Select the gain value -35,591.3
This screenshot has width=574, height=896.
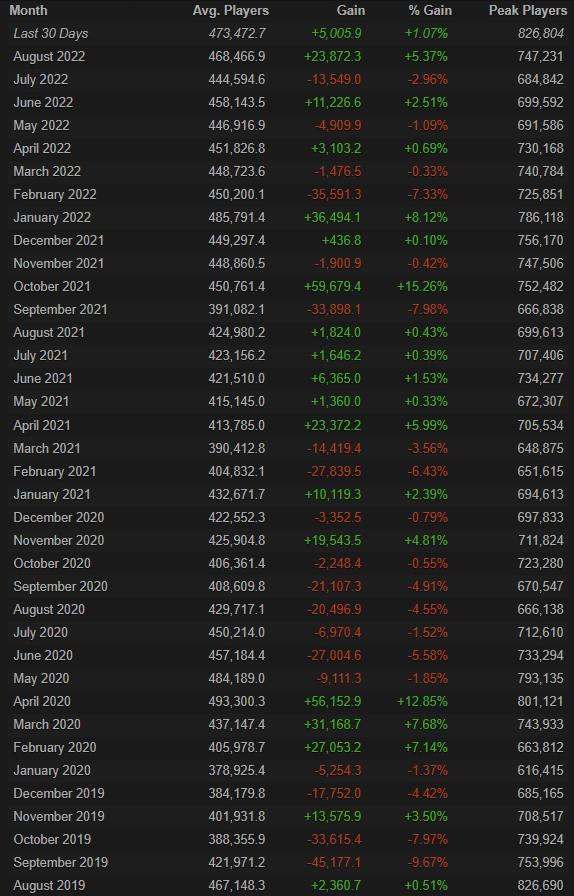[334, 194]
